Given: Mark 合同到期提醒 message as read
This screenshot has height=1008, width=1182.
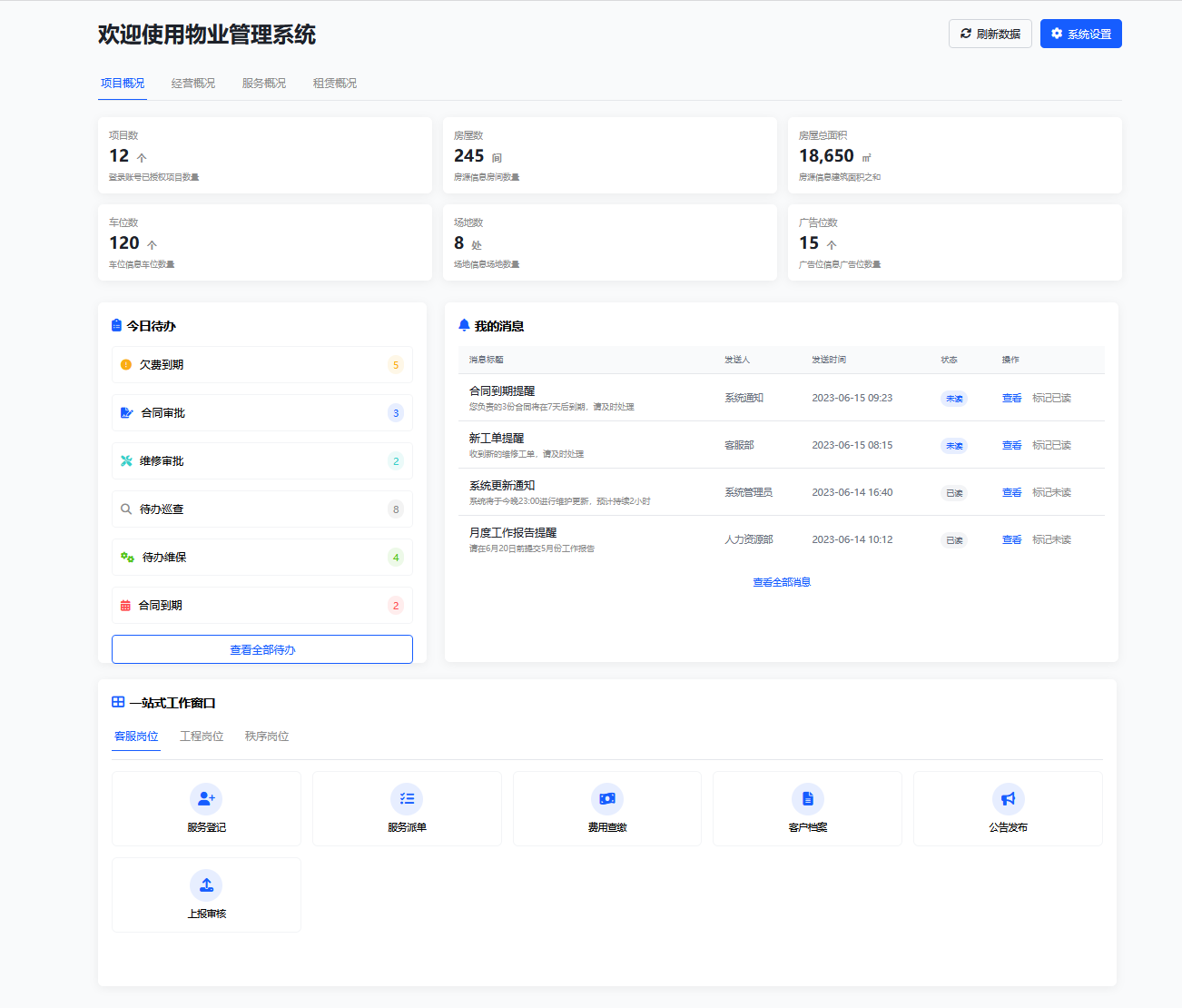Looking at the screenshot, I should 1051,398.
